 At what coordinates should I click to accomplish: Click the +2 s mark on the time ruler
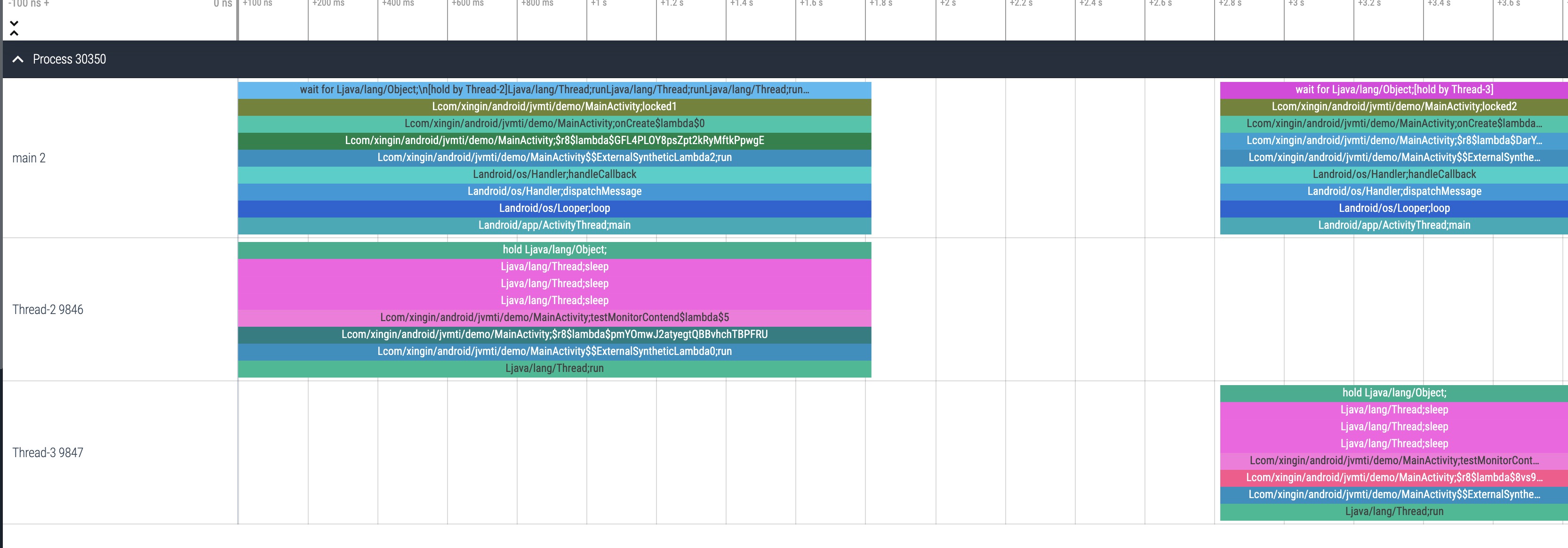pos(947,4)
